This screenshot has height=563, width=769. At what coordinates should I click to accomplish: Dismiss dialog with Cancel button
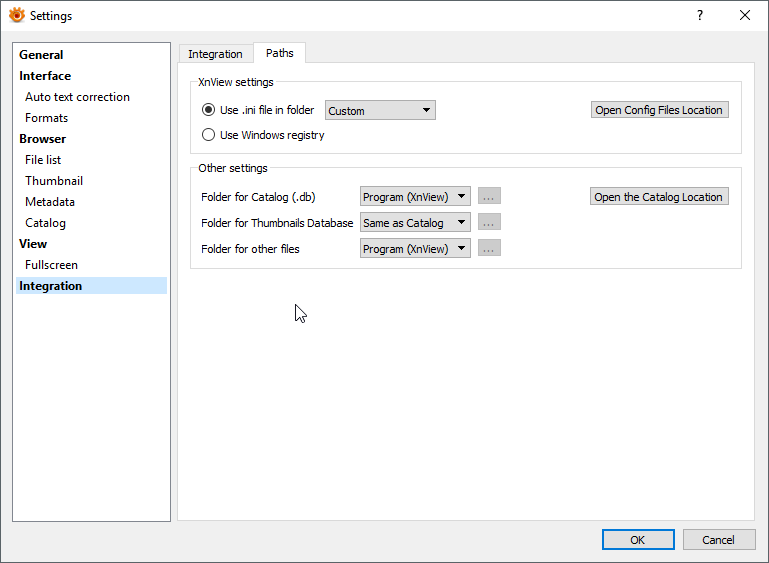[718, 539]
